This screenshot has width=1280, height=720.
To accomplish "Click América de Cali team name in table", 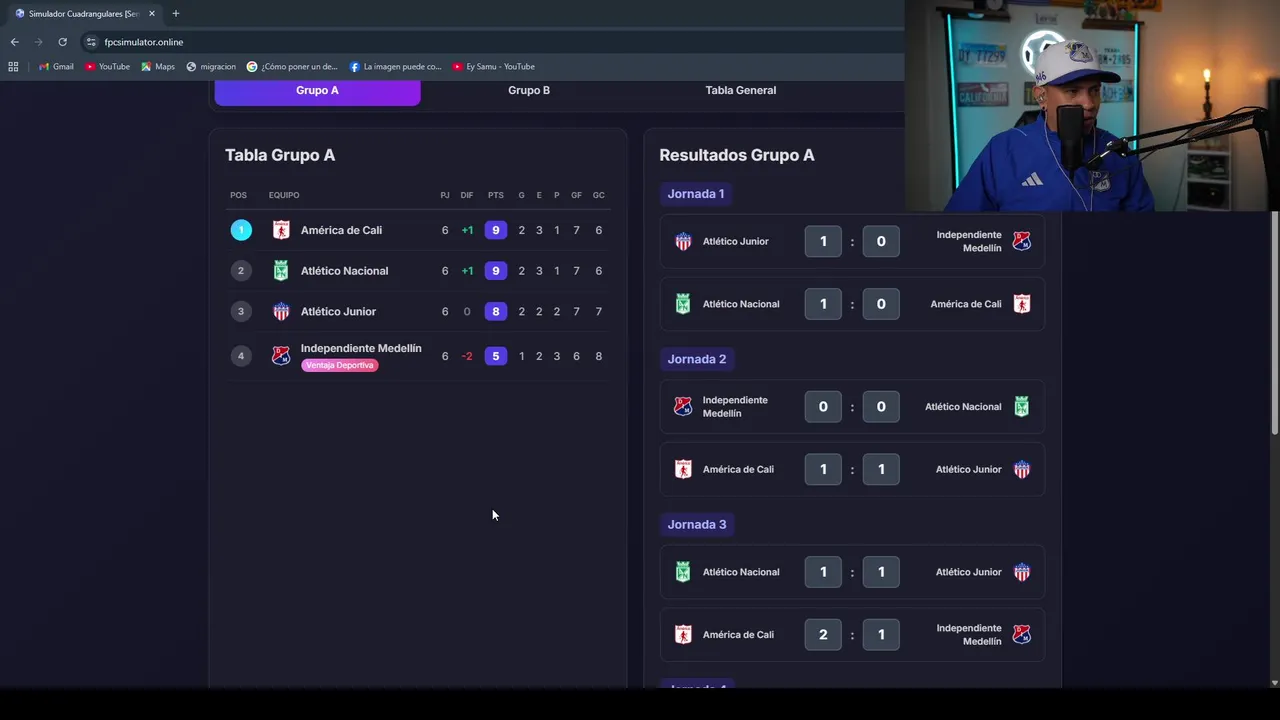I will point(341,230).
